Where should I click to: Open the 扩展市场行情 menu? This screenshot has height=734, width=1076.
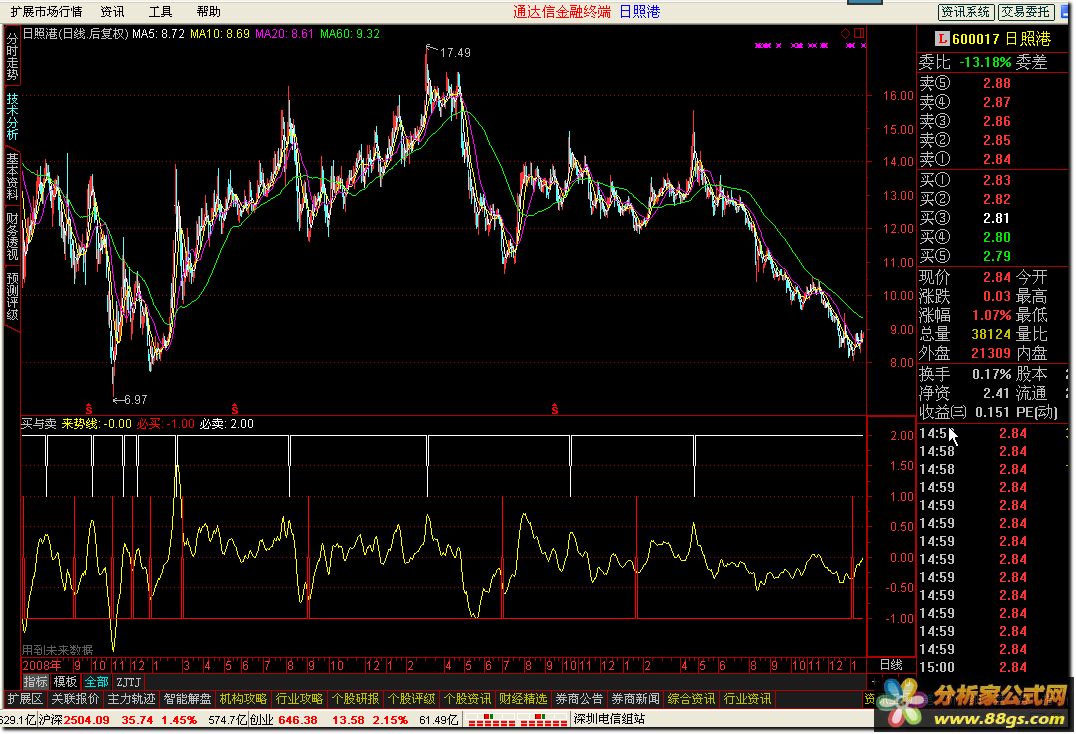coord(47,12)
